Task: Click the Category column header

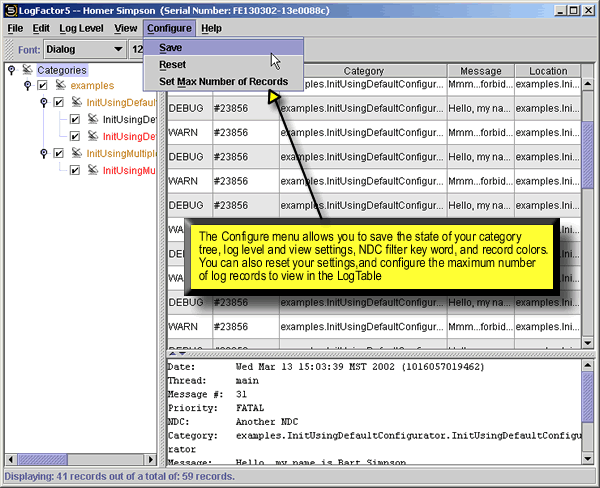Action: [363, 72]
